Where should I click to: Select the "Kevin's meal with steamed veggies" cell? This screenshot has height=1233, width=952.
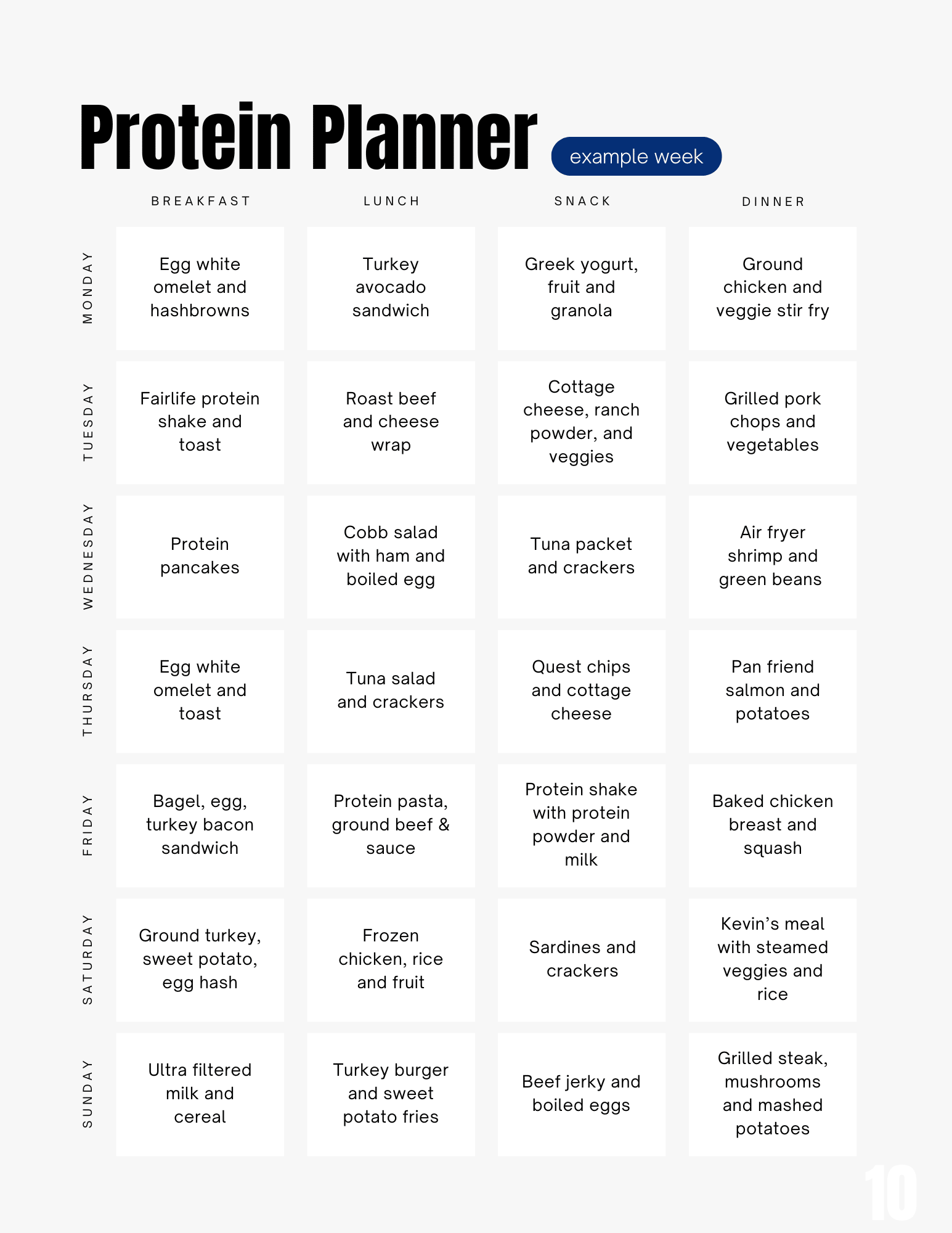point(772,959)
